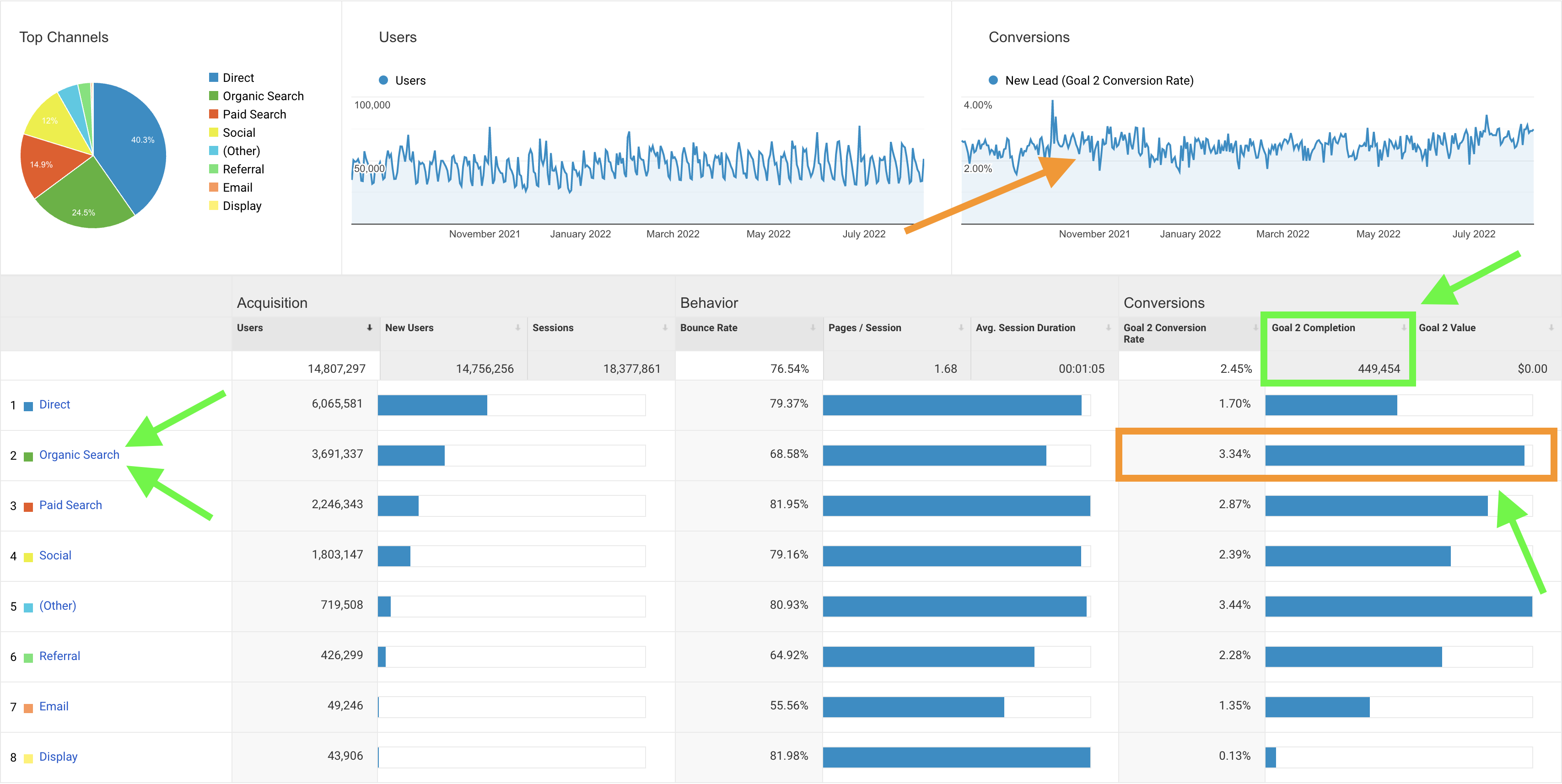Click the Goal 2 Completion sort arrow
1562x784 pixels.
point(1403,328)
